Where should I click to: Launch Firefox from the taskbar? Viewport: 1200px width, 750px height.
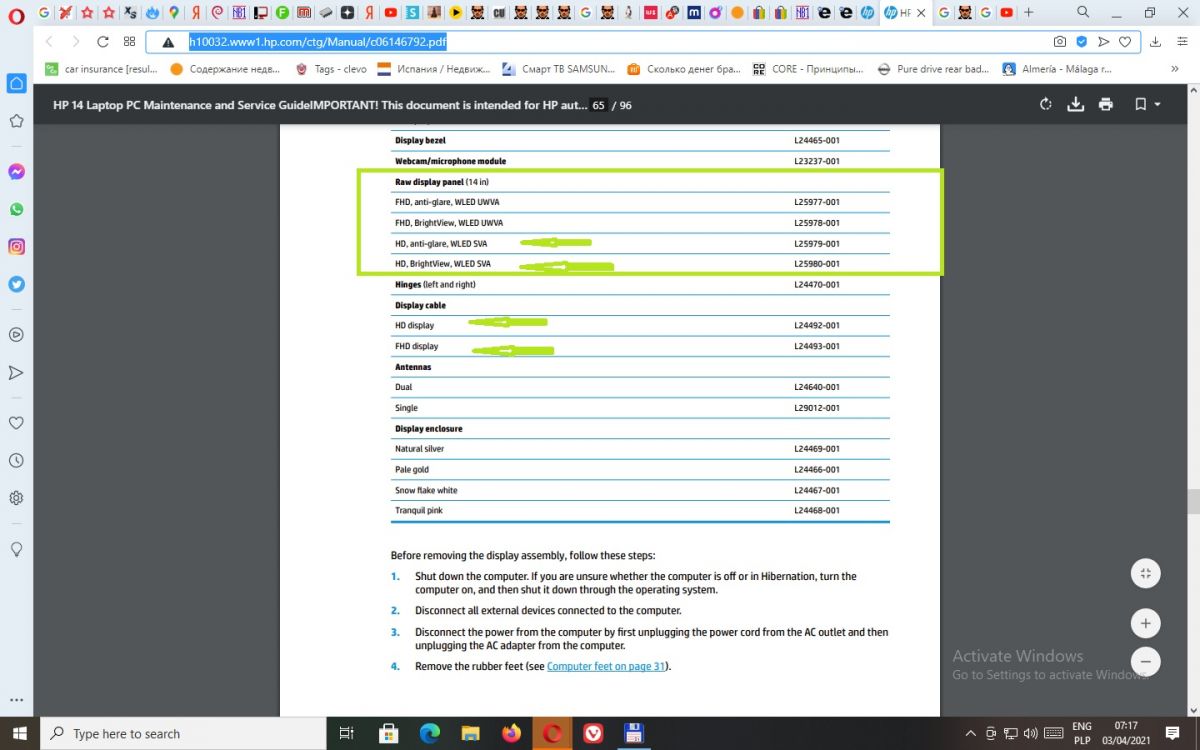point(512,733)
